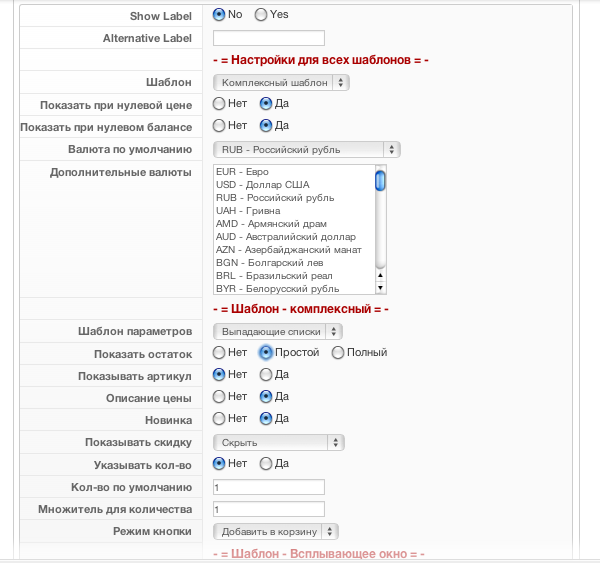This screenshot has height=563, width=600.
Task: Click the Множитель для количества field
Action: pos(269,509)
